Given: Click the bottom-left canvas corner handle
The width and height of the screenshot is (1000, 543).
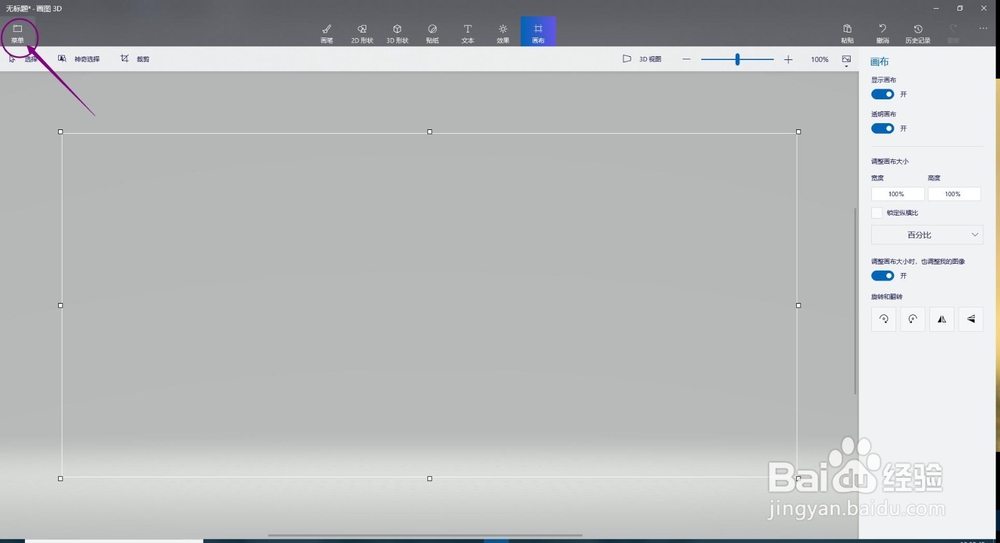Looking at the screenshot, I should 61,479.
